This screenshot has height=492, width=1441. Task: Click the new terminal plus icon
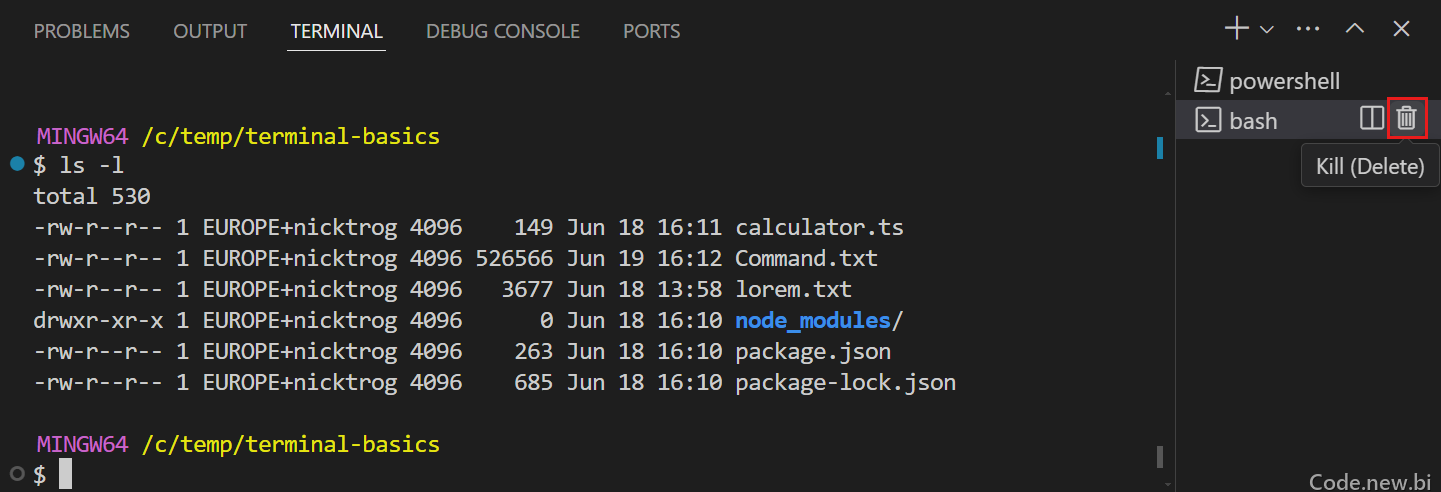coord(1237,29)
